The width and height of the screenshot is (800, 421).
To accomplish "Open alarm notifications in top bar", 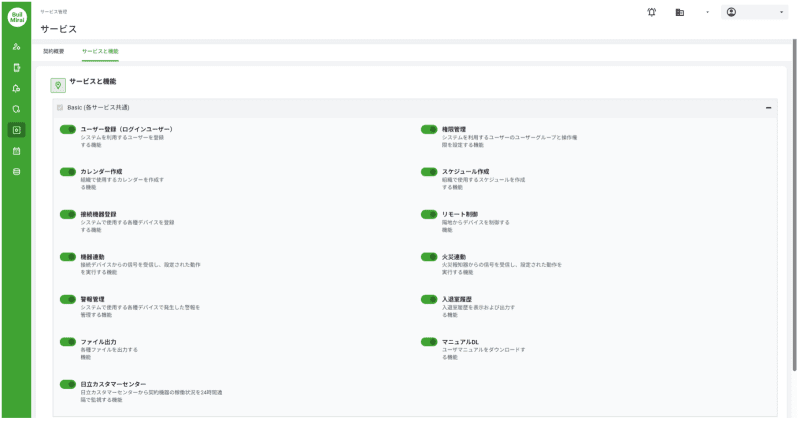I will coord(652,12).
